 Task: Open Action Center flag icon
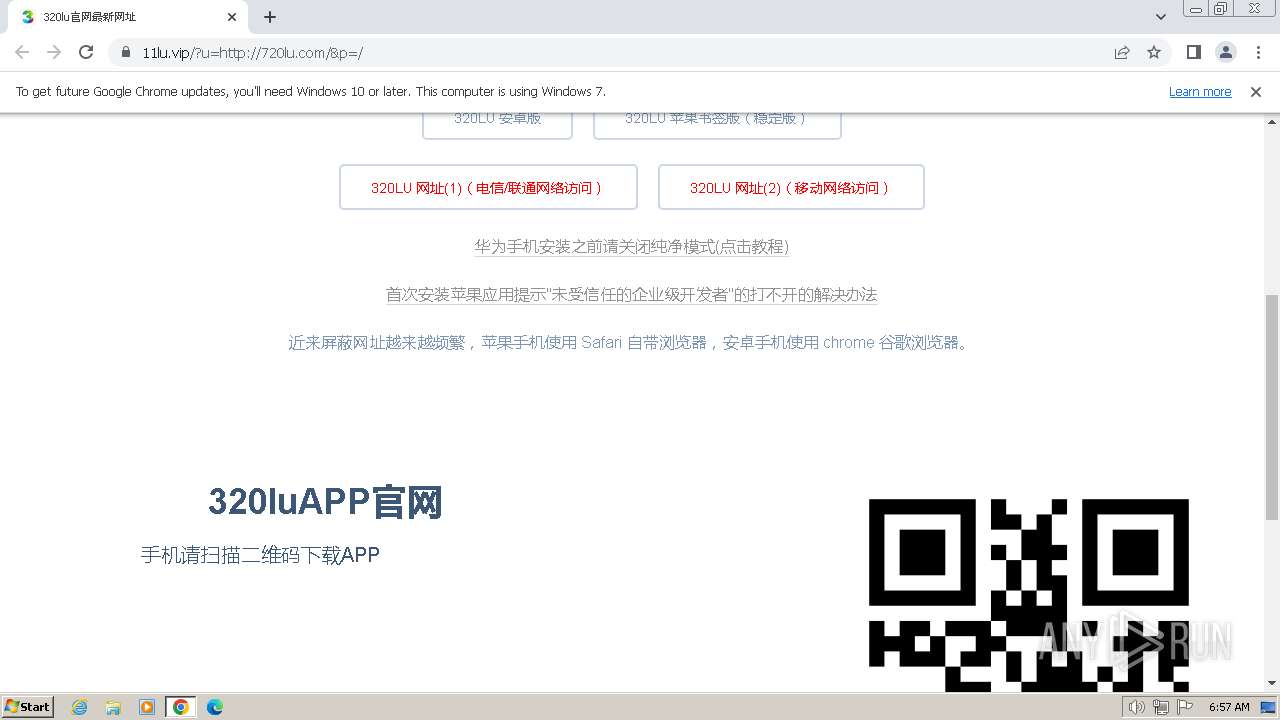[x=1185, y=707]
